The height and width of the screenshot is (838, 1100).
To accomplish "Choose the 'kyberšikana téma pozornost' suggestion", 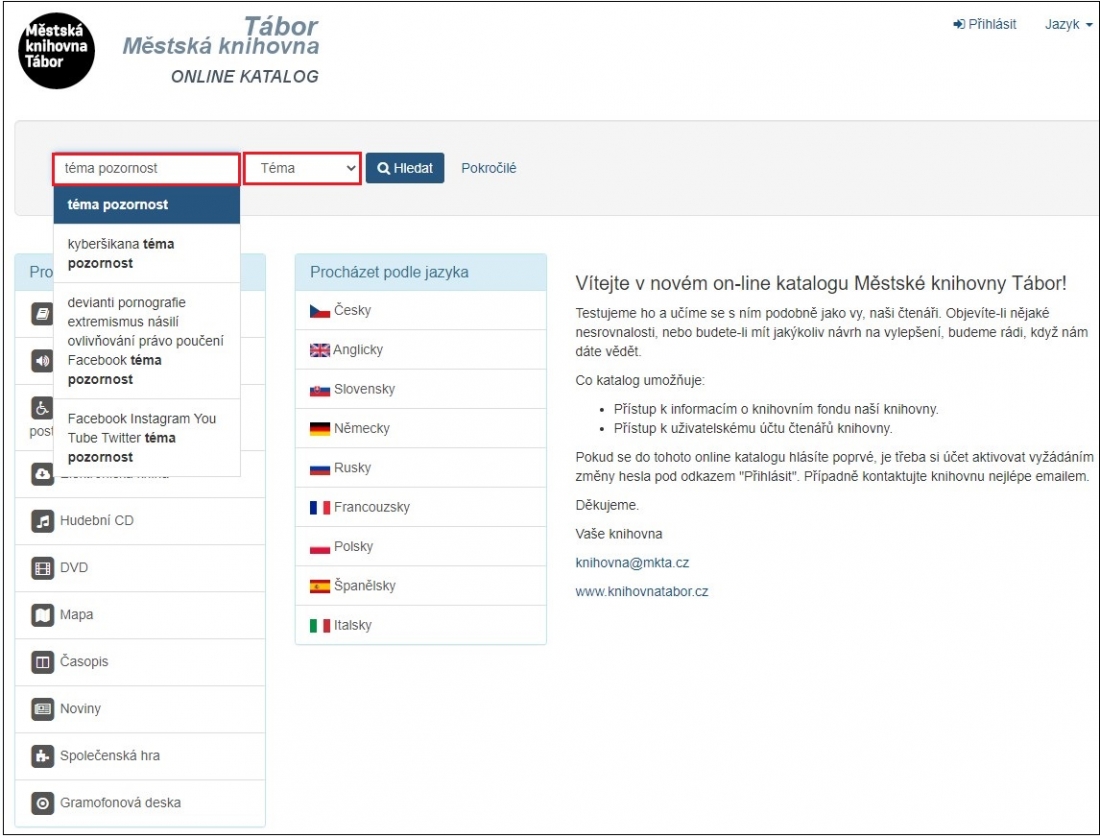I will (x=146, y=254).
